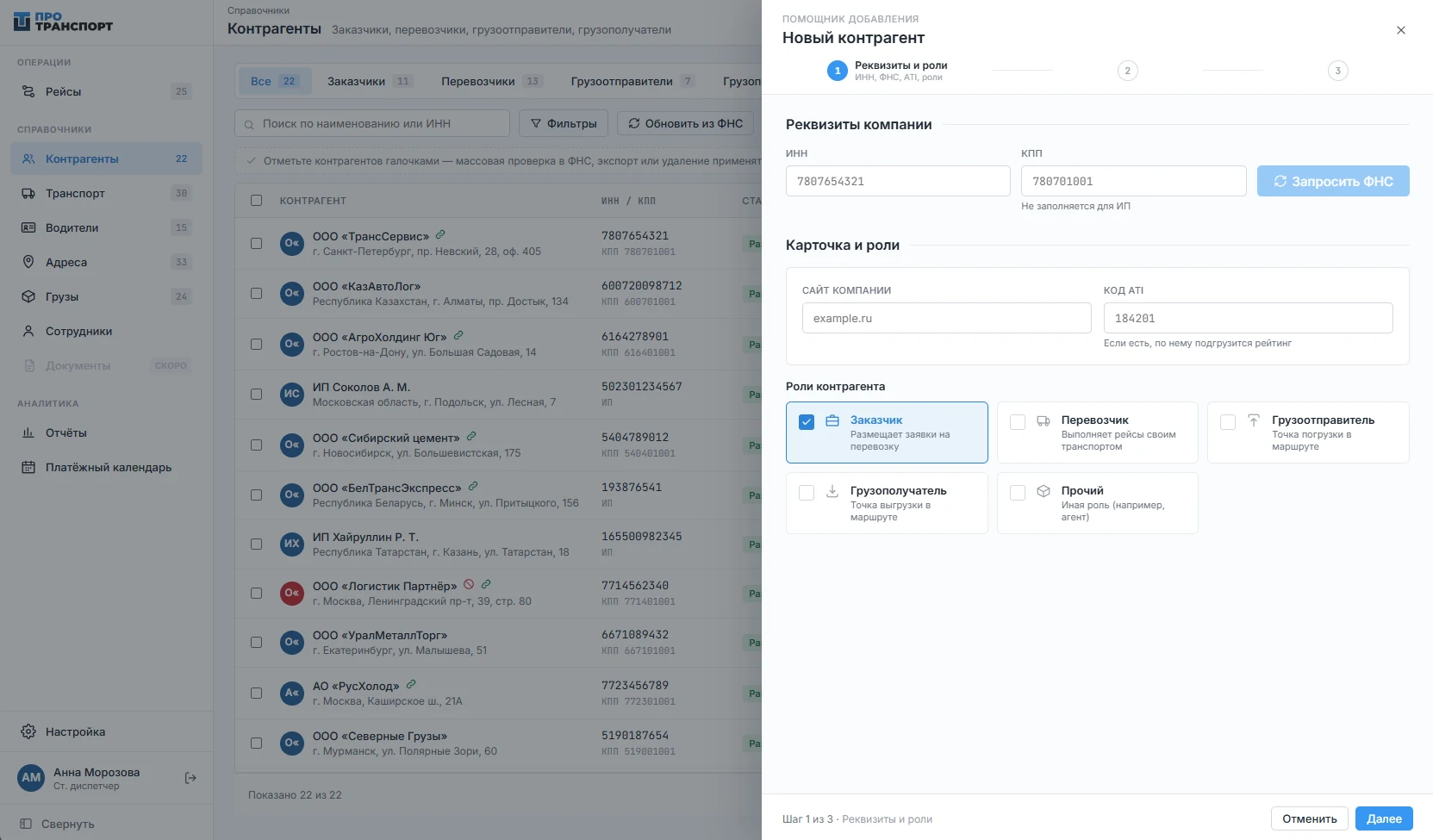Viewport: 1433px width, 840px height.
Task: Close the Новый контрагент wizard panel
Action: point(1401,30)
